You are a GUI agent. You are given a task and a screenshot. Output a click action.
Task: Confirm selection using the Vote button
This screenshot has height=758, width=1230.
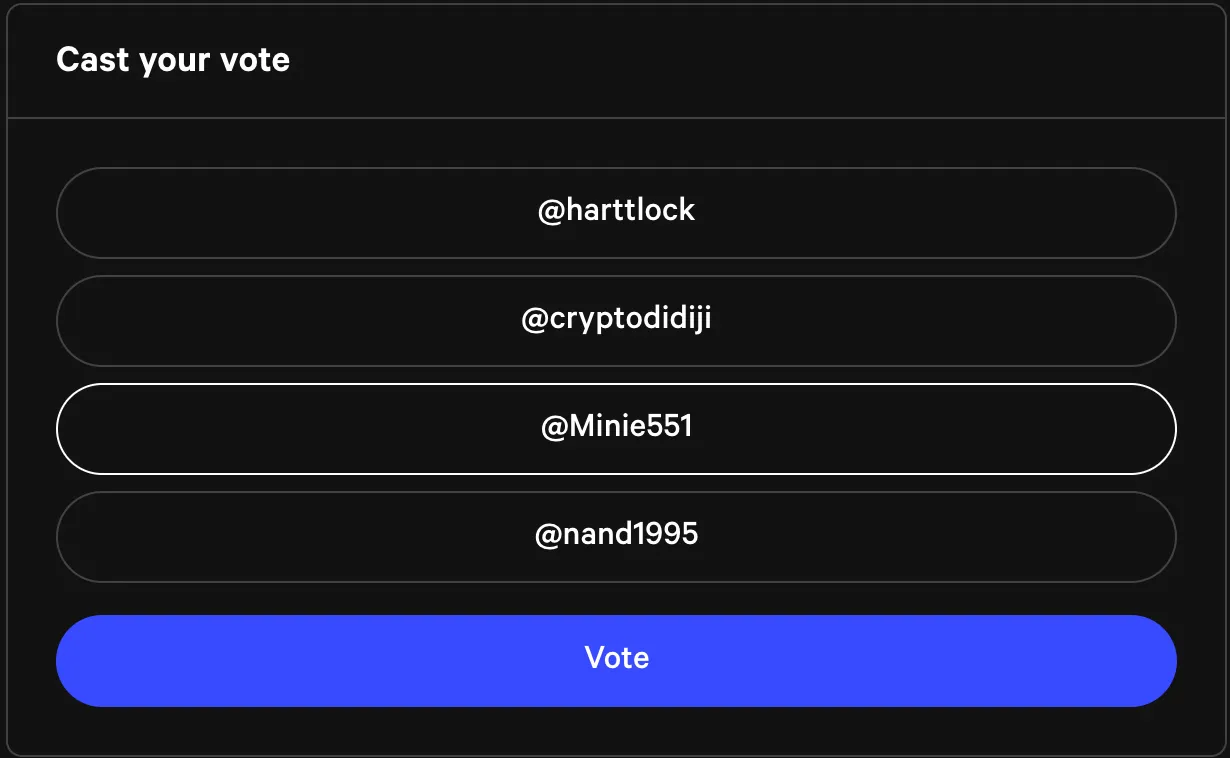(616, 660)
